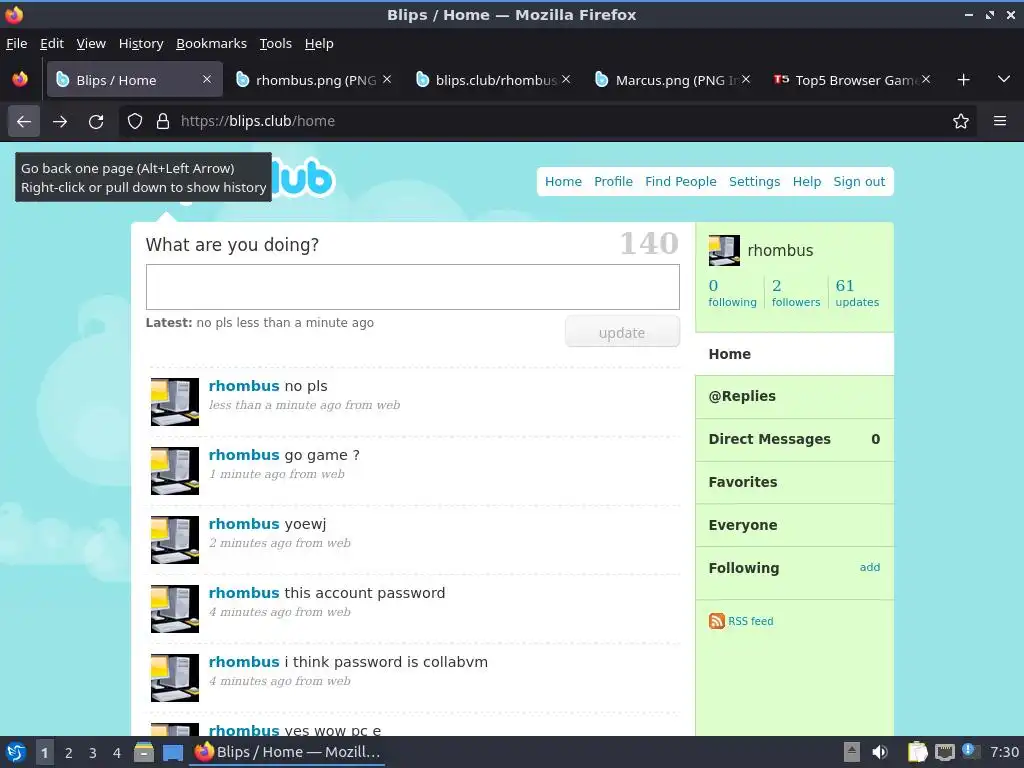Image resolution: width=1024 pixels, height=768 pixels.
Task: Click avatar beside 'go game ?' post
Action: [174, 471]
